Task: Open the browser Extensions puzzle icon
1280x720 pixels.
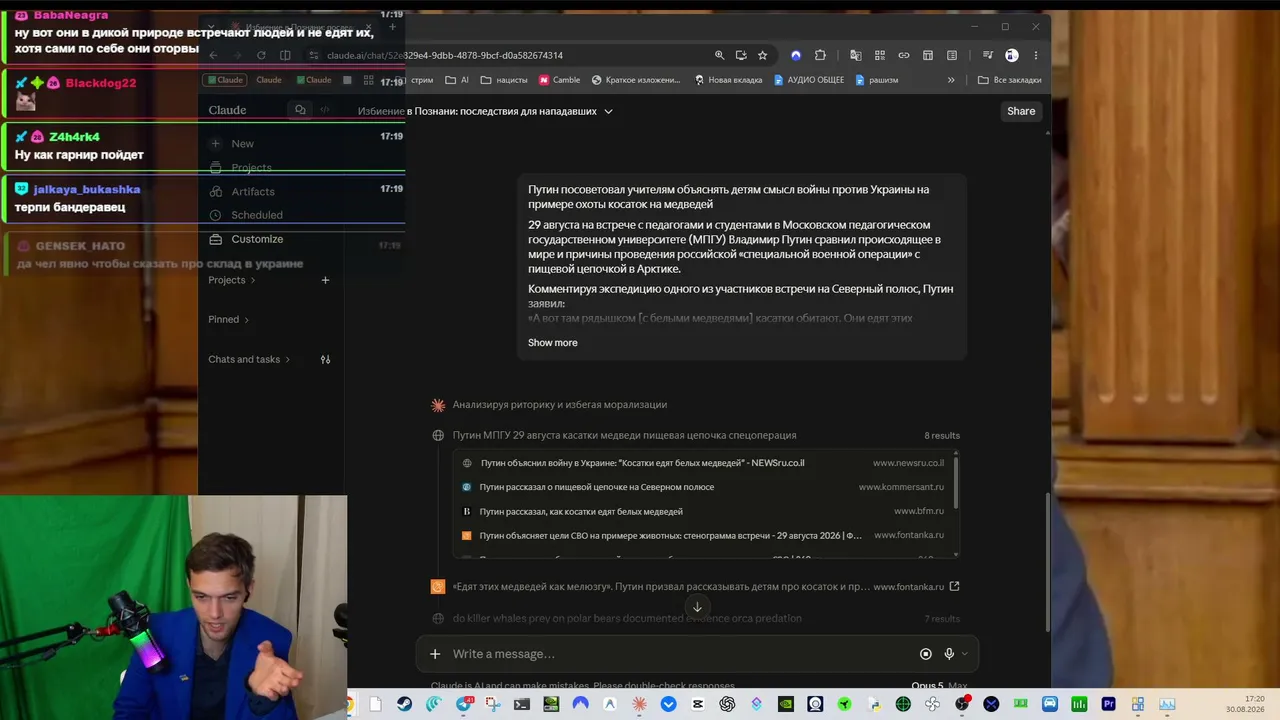Action: (x=820, y=55)
